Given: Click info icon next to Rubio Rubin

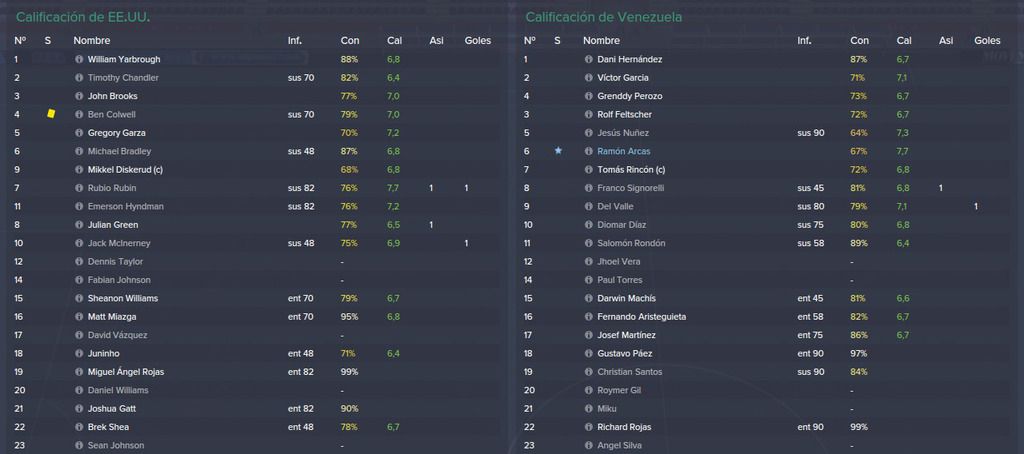Looking at the screenshot, I should (x=79, y=188).
